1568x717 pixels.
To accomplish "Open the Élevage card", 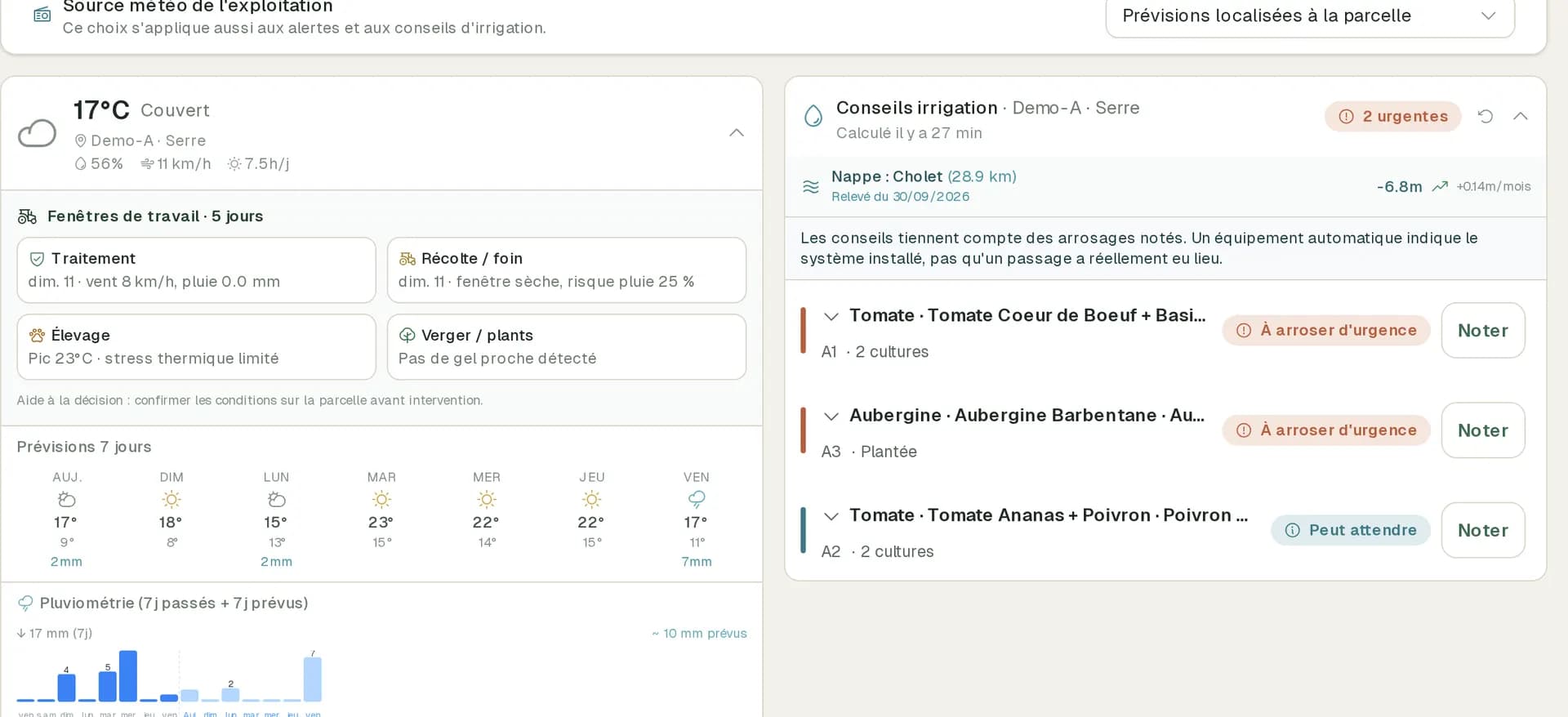I will pos(196,347).
